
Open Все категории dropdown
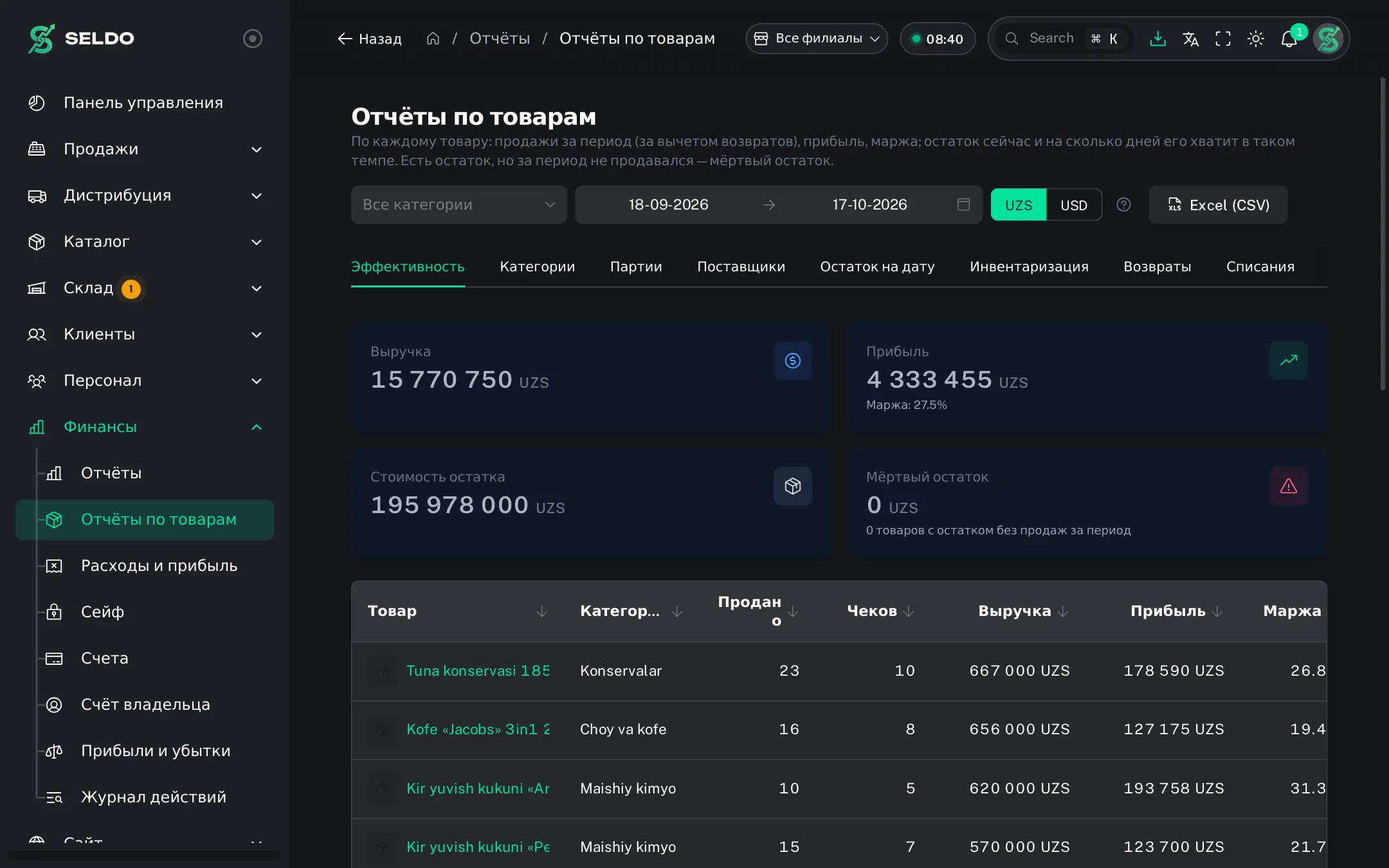click(x=459, y=204)
